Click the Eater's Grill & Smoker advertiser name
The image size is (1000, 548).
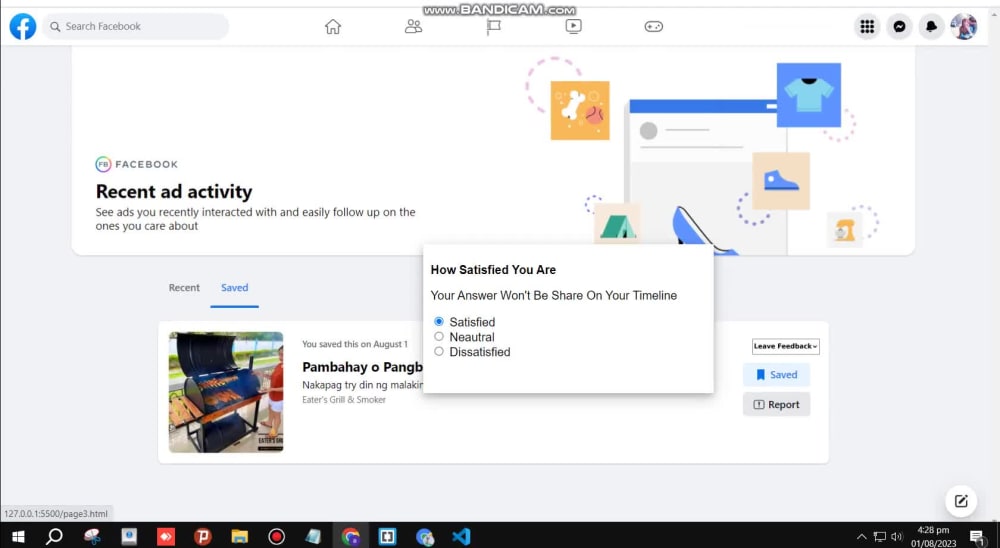[x=344, y=400]
